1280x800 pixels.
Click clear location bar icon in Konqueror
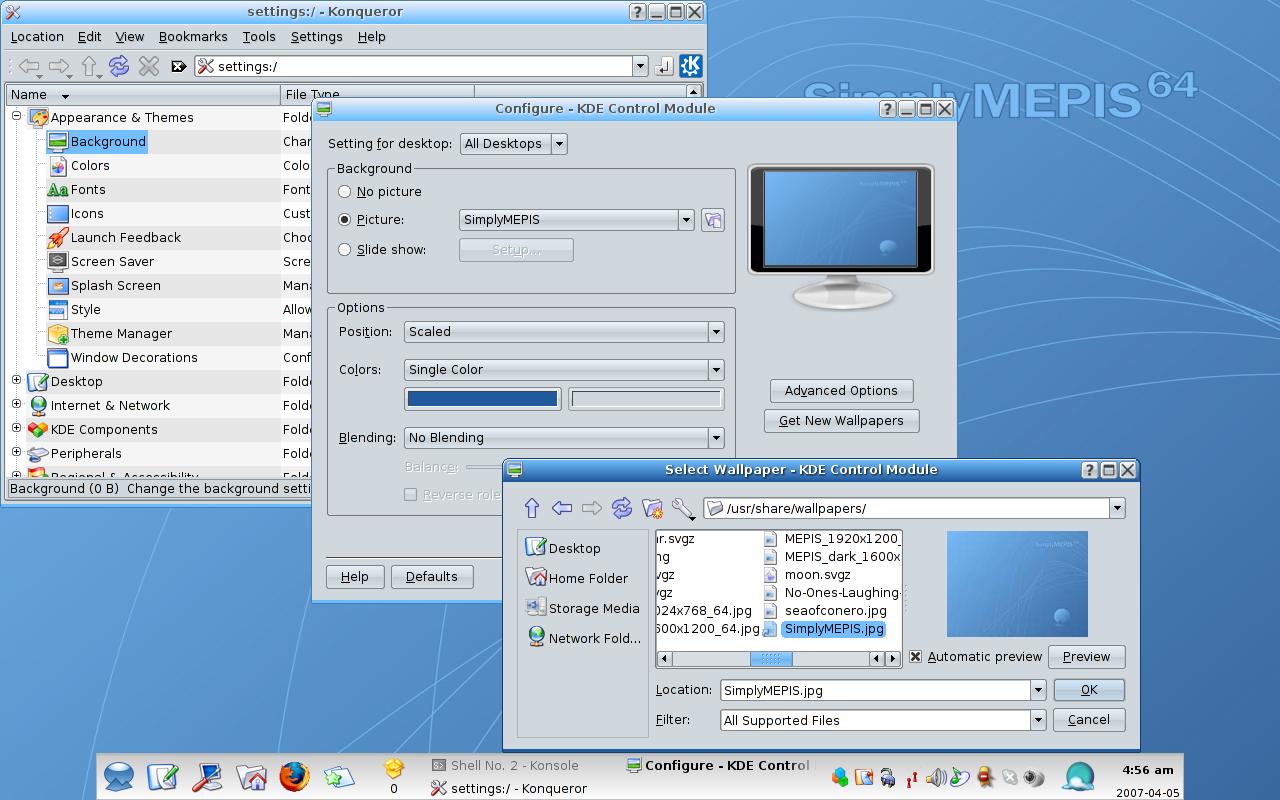pos(179,66)
